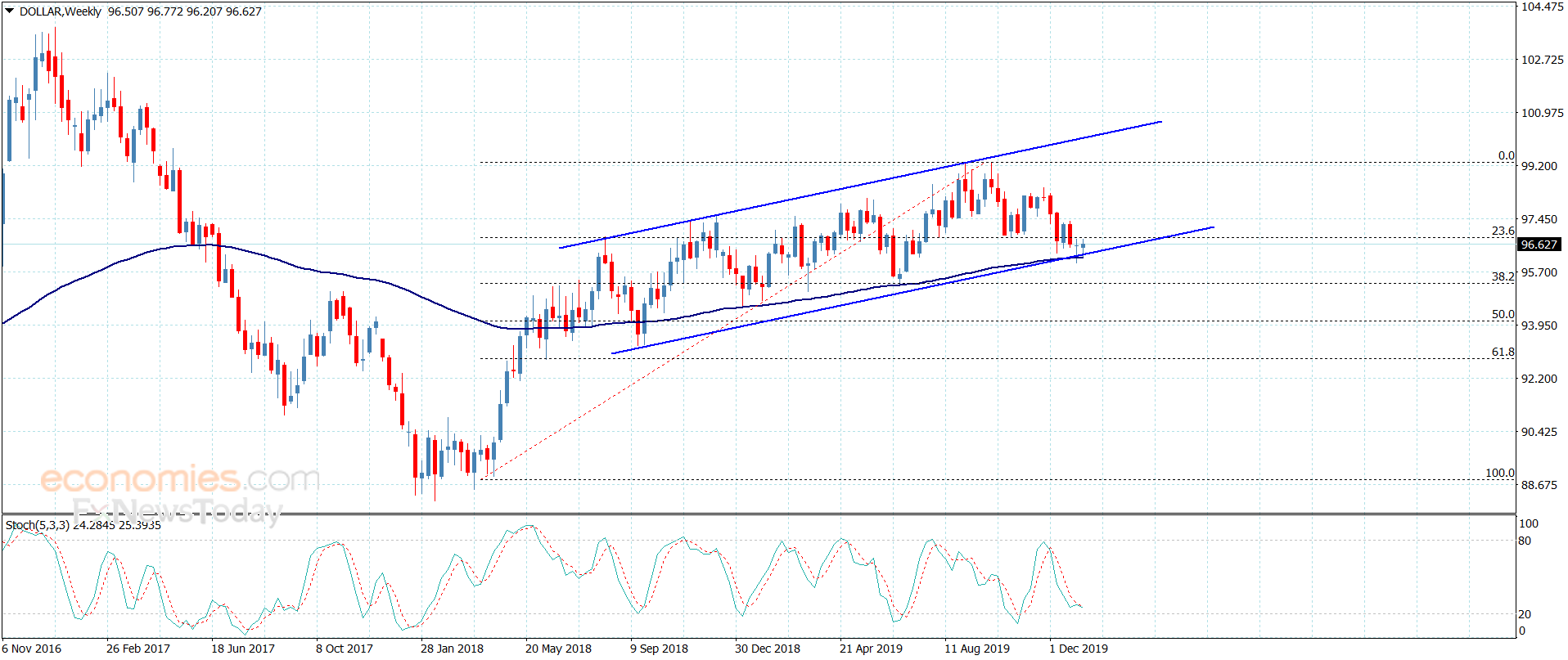The image size is (1568, 660).
Task: Click the 38.2 Fibonacci level label
Action: coord(1503,276)
